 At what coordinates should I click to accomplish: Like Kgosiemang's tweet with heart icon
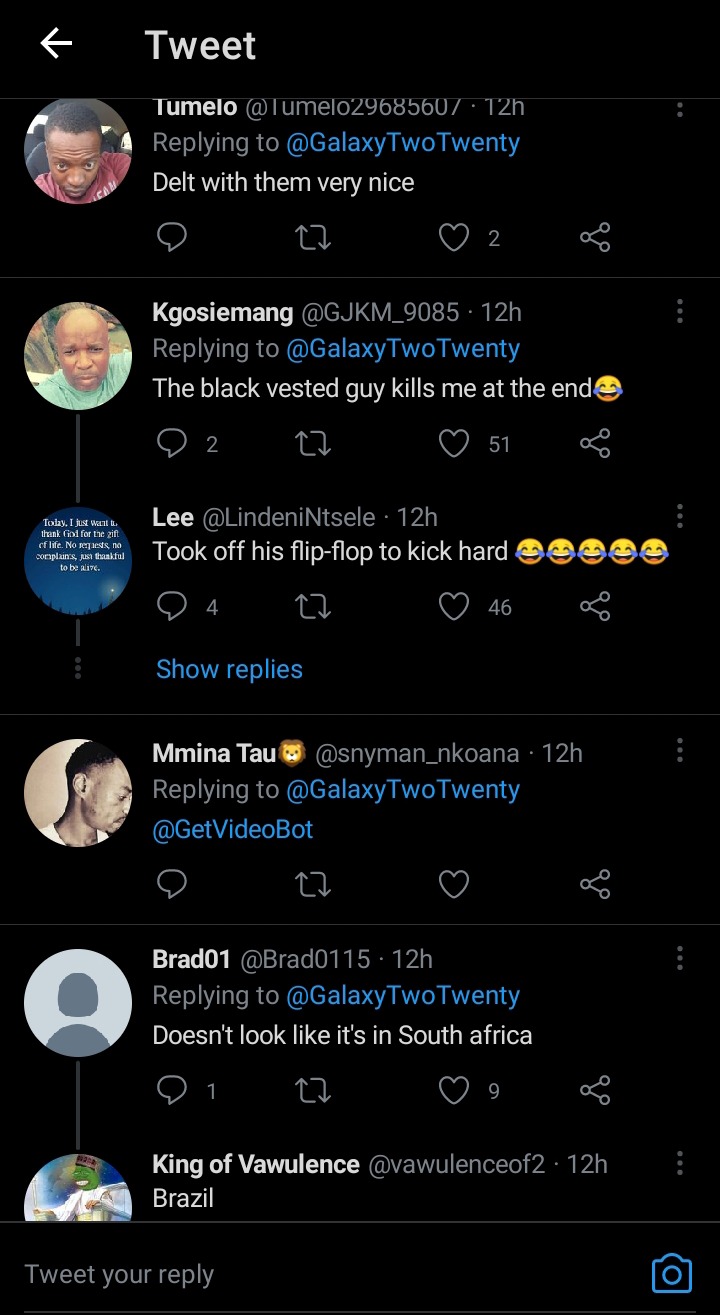tap(455, 443)
